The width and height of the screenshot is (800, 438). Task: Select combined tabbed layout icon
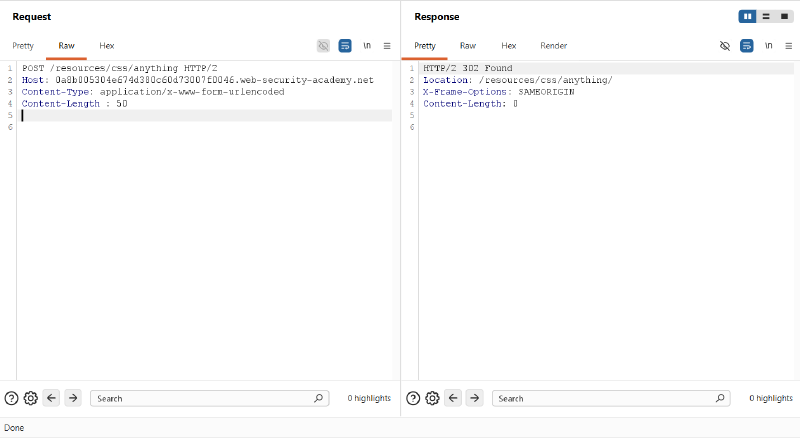(x=784, y=16)
